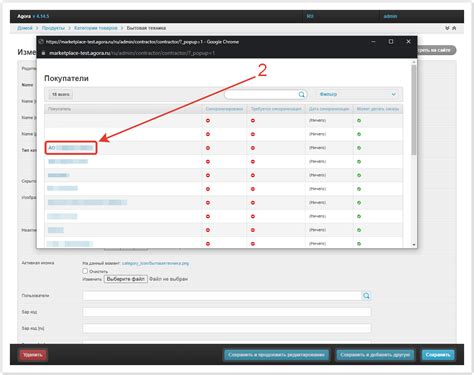474x375 pixels.
Task: Open the RU language menu in the top bar
Action: 310,16
